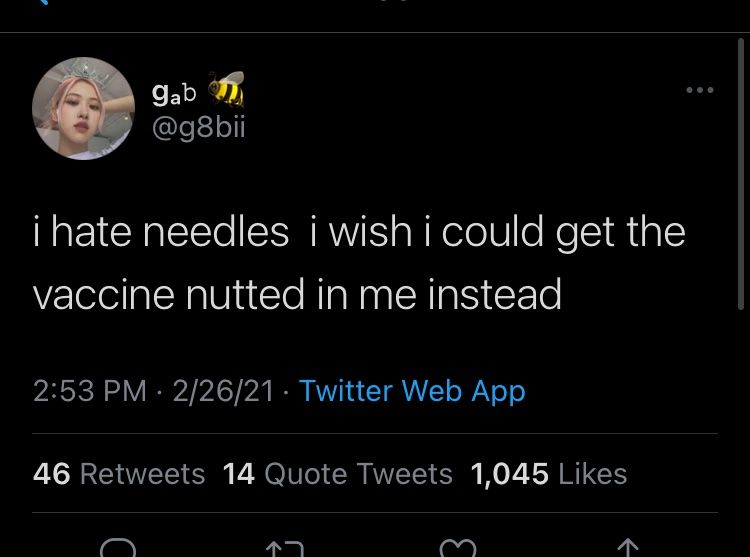
Task: Click the bee emoji beside the name
Action: (x=226, y=91)
